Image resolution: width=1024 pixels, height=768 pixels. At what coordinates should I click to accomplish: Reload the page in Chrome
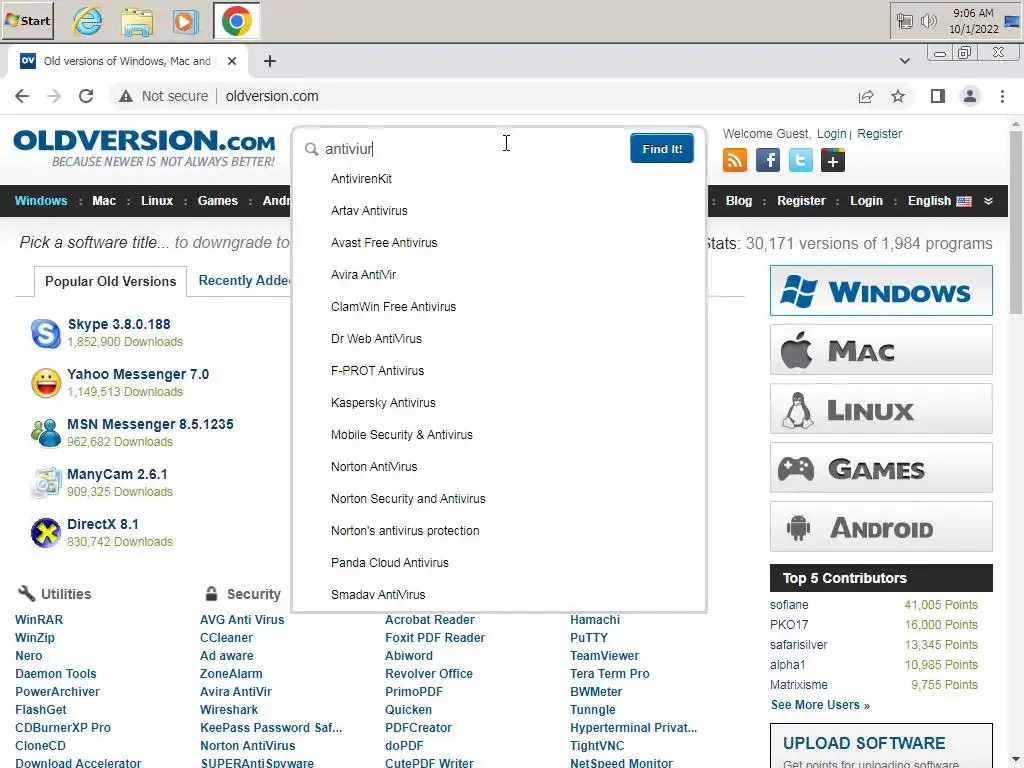86,96
